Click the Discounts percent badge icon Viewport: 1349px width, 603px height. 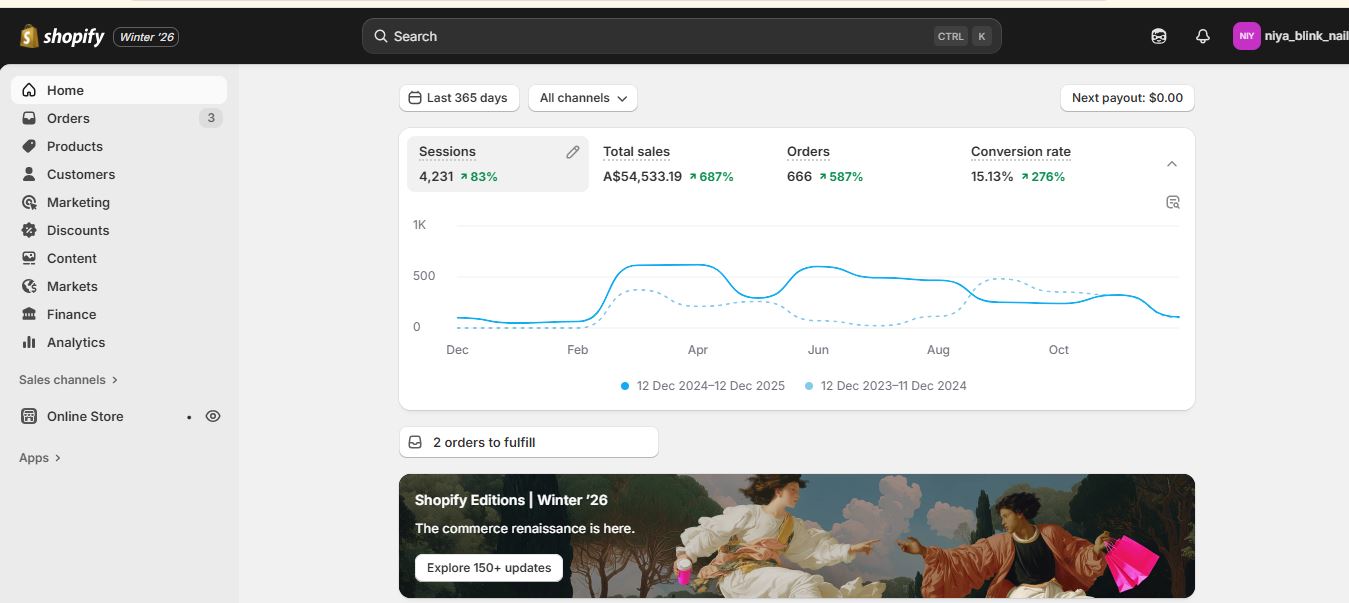29,230
